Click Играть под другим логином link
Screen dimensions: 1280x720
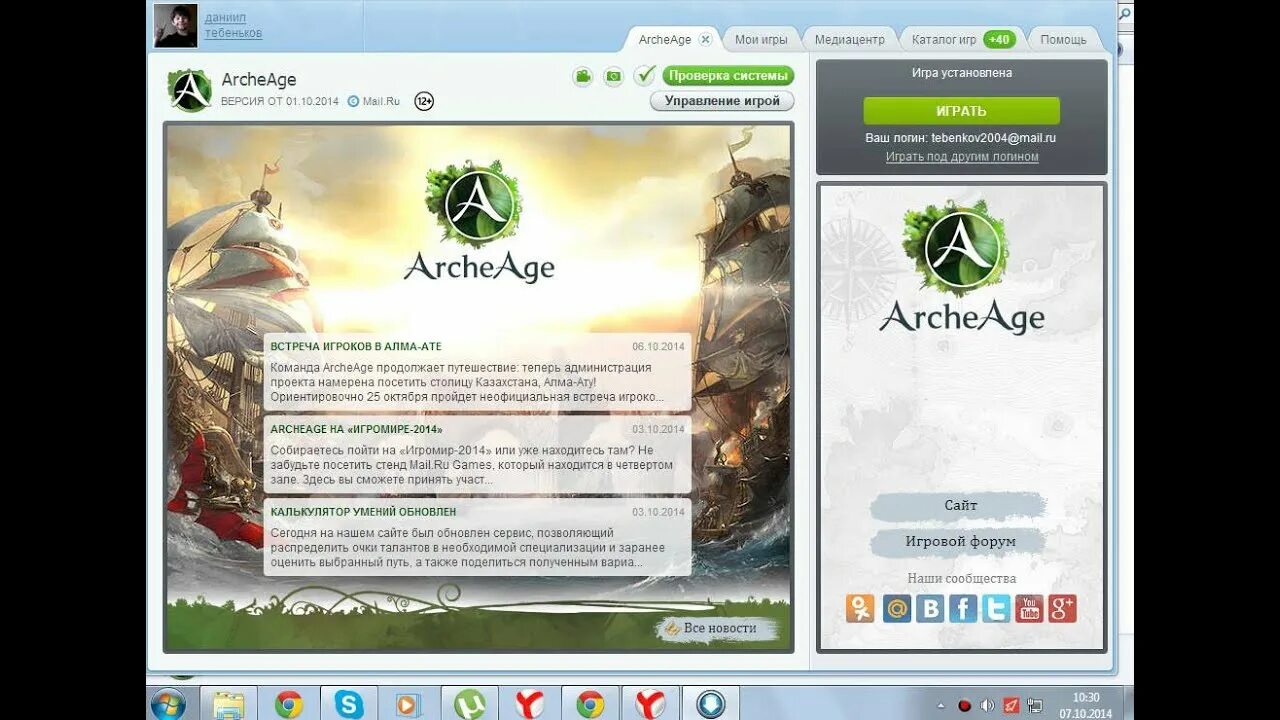pyautogui.click(x=962, y=157)
